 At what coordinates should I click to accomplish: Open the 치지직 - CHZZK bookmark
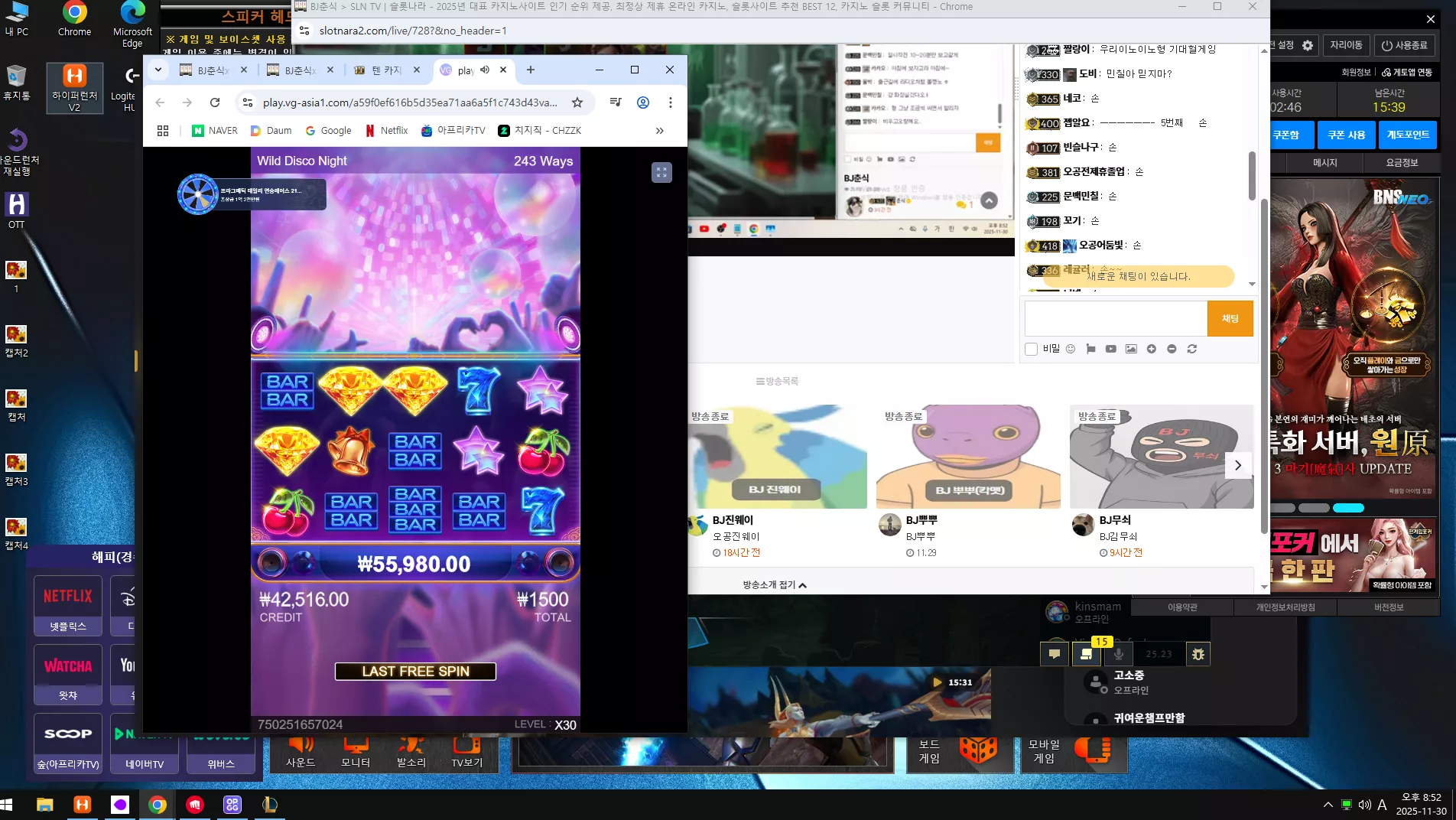coord(540,131)
